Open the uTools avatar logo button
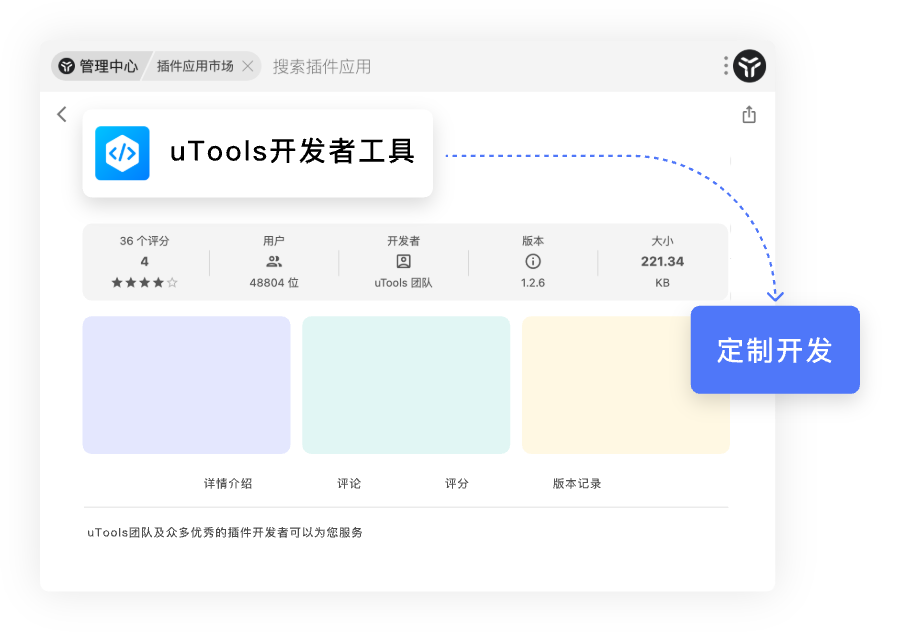 coord(750,66)
